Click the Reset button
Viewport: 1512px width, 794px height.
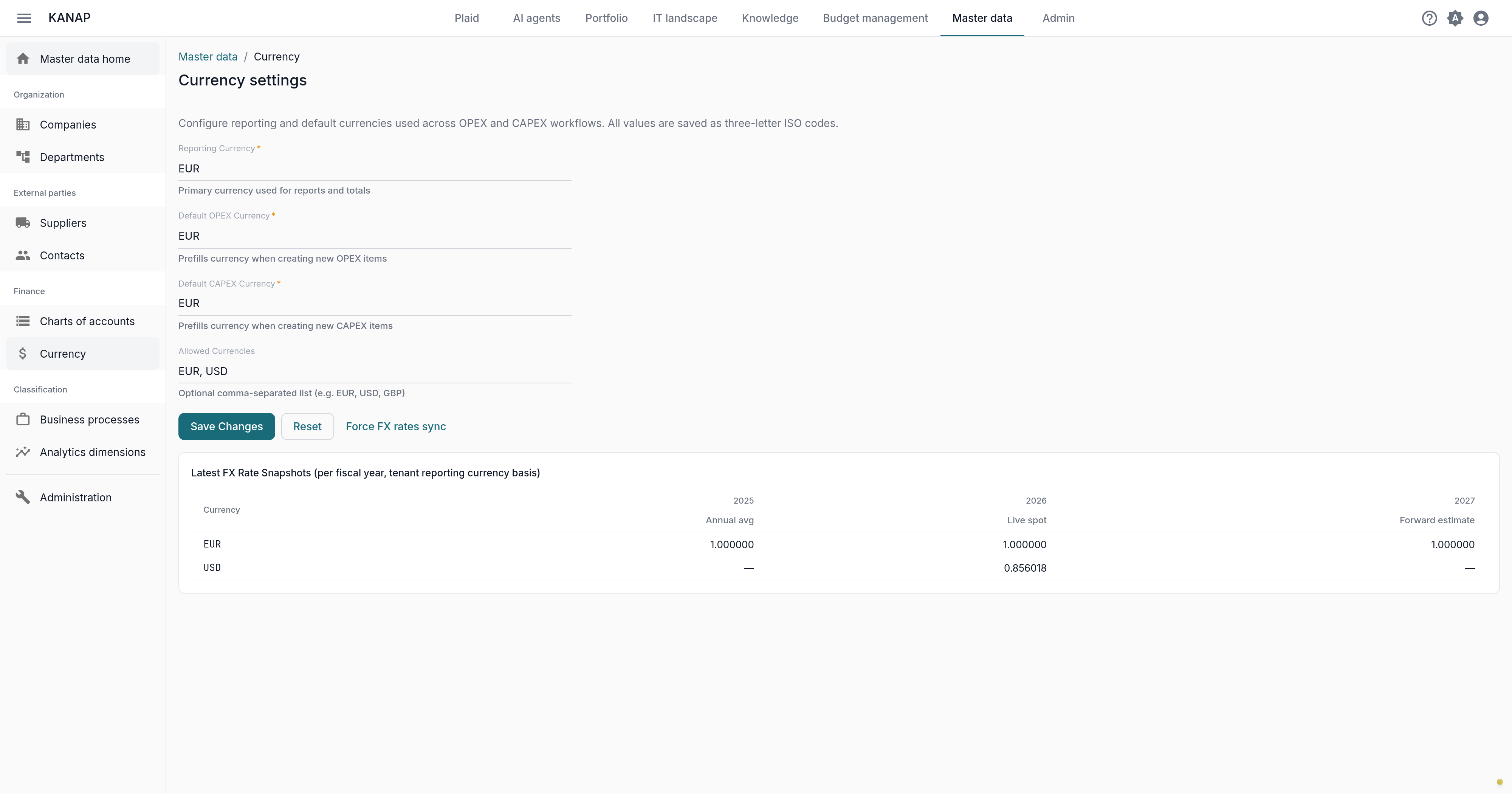308,426
